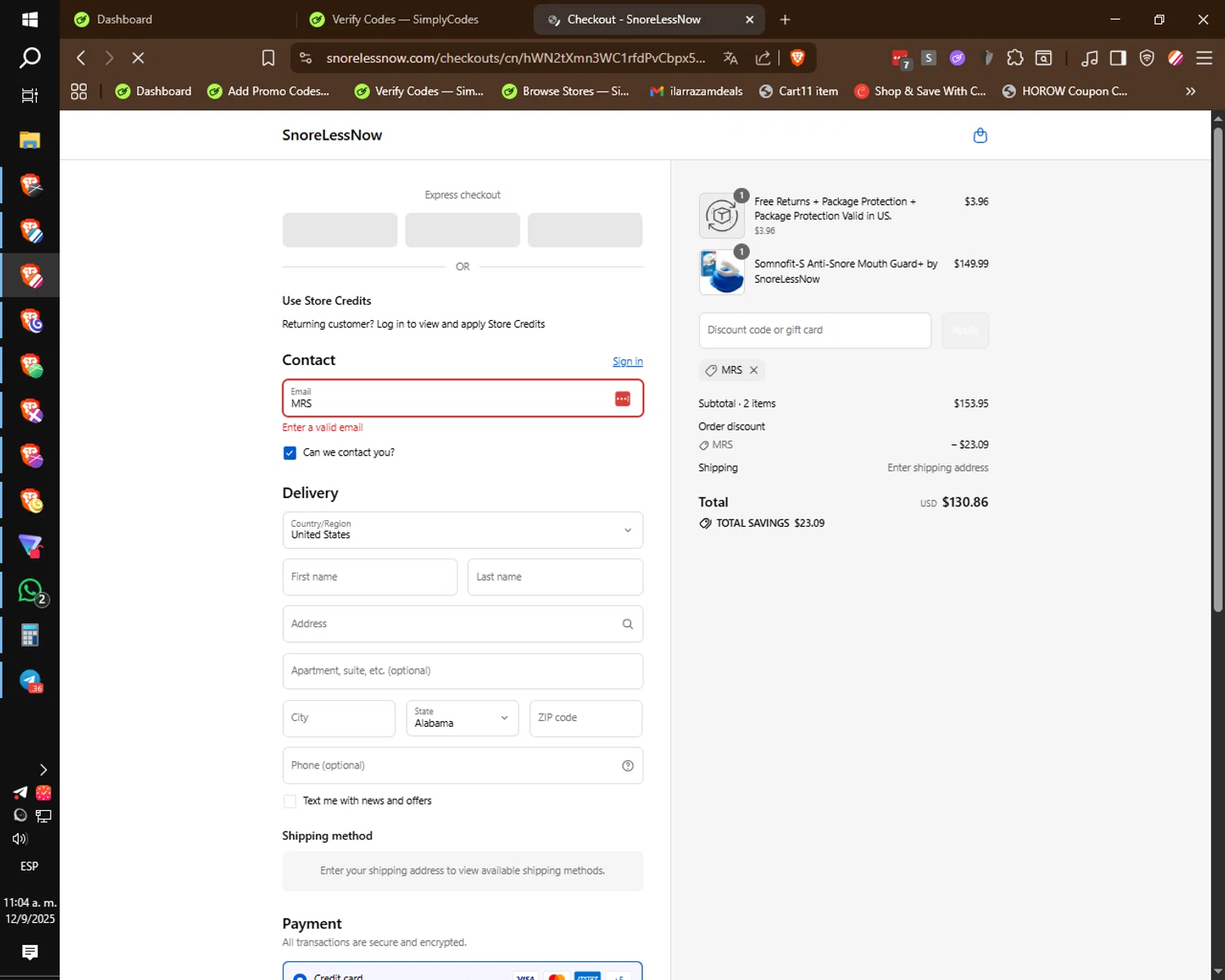Image resolution: width=1225 pixels, height=980 pixels.
Task: Open the Country/Region dropdown
Action: (x=462, y=530)
